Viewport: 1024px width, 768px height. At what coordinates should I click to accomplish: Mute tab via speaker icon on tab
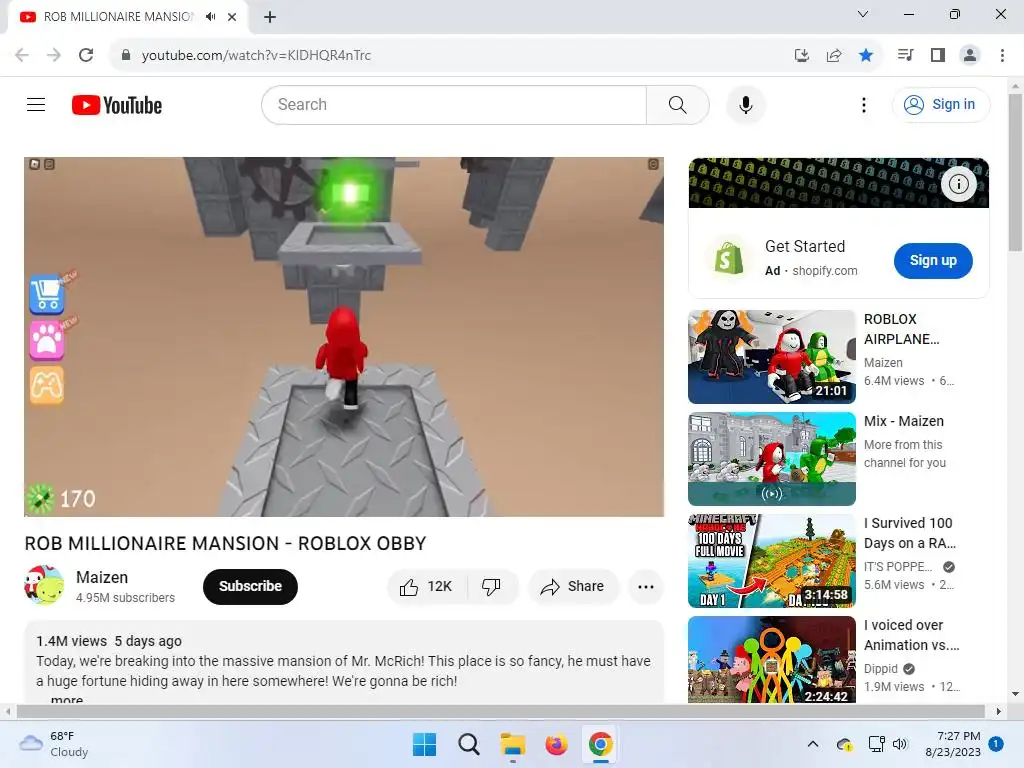tap(210, 16)
